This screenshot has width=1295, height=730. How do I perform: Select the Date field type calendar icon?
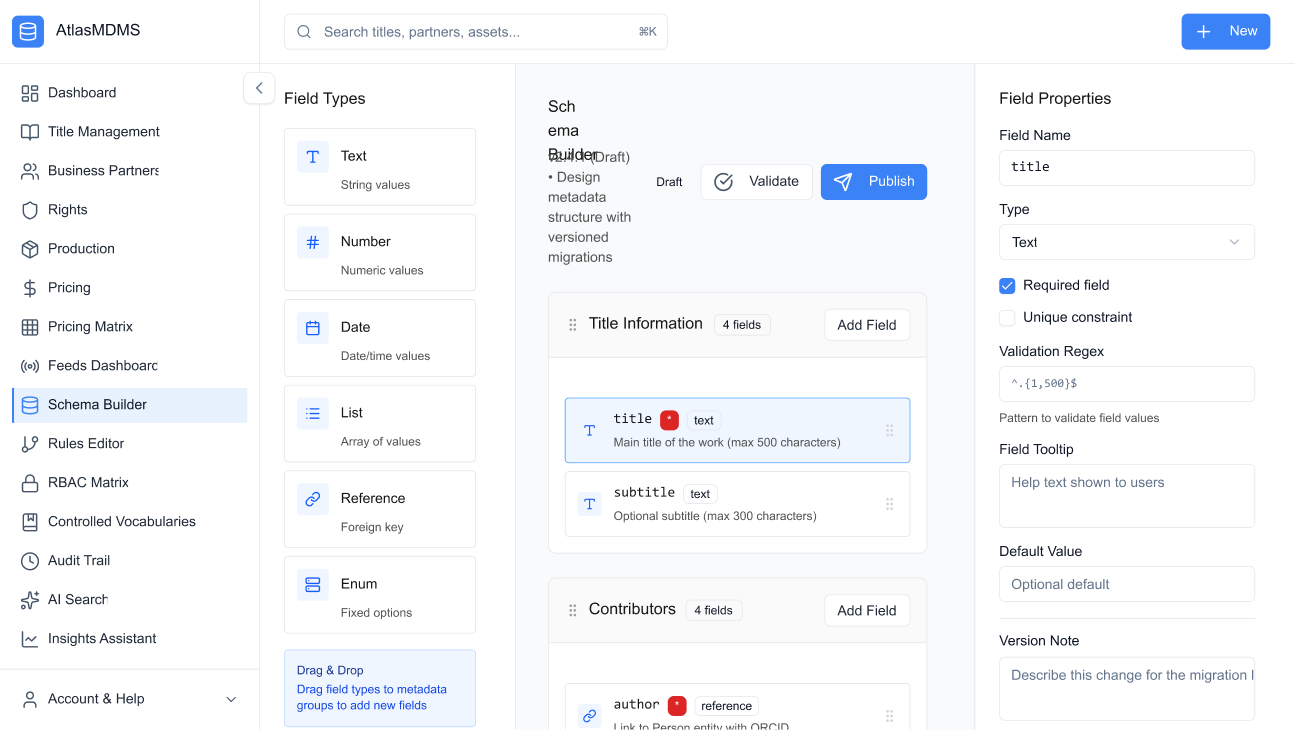(312, 327)
